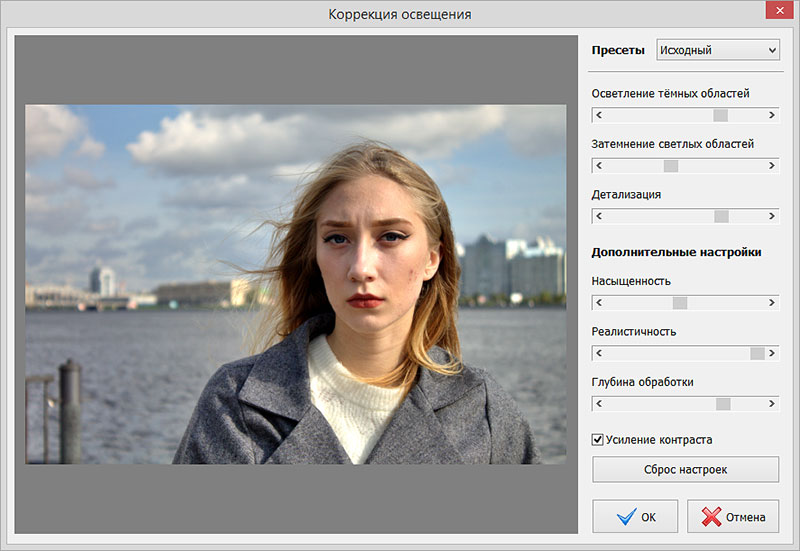Click left arrow of Затемнение светлых областей slider
800x551 pixels.
click(599, 165)
